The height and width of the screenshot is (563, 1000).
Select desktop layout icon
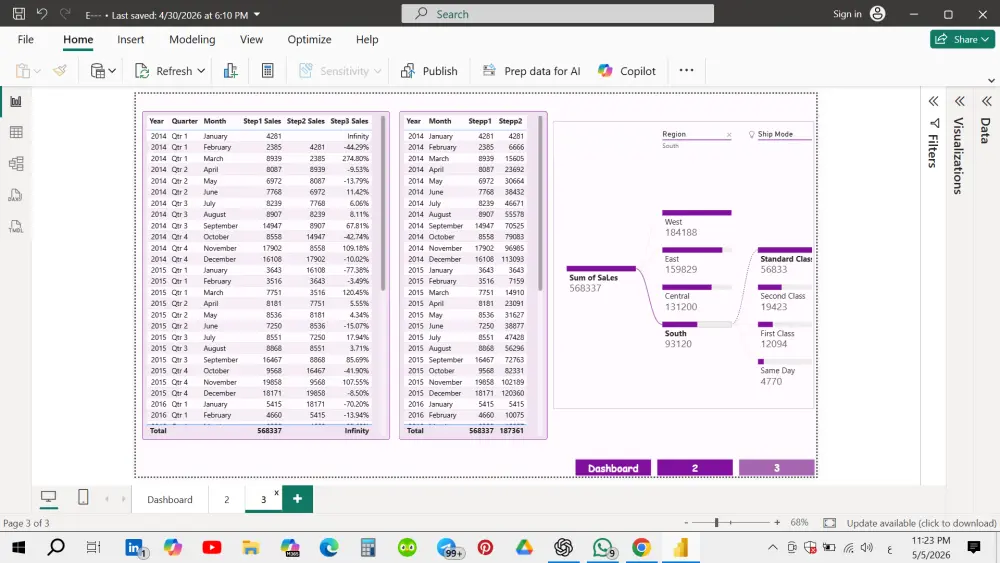click(x=48, y=497)
